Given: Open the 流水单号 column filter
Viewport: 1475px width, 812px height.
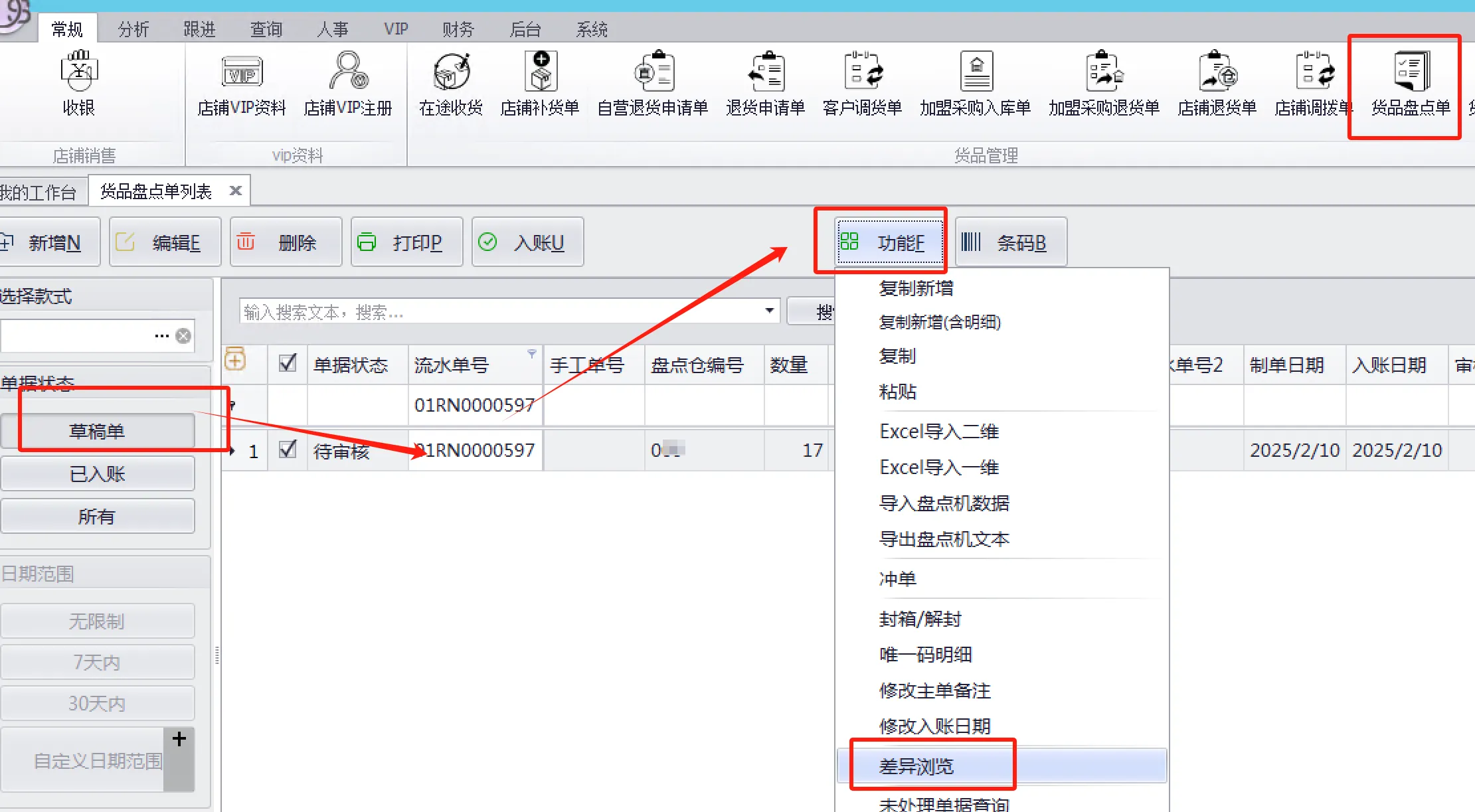Looking at the screenshot, I should [531, 354].
